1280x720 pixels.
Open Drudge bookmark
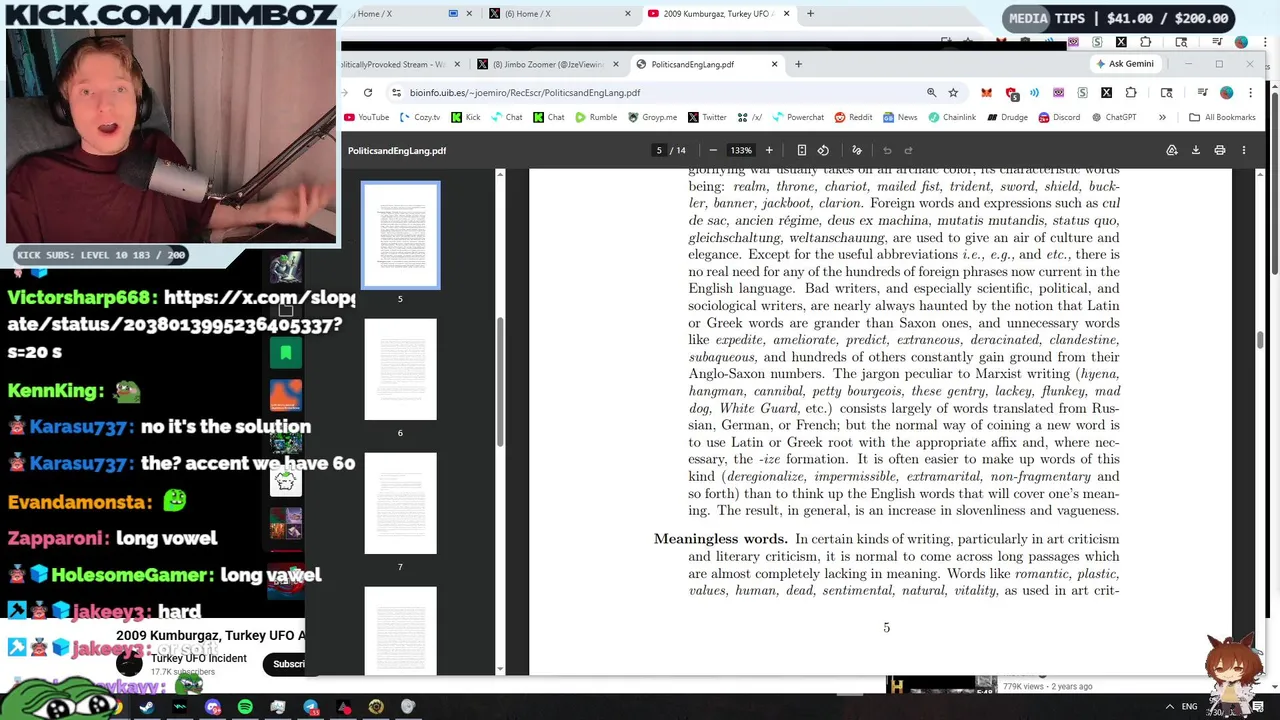[1007, 117]
